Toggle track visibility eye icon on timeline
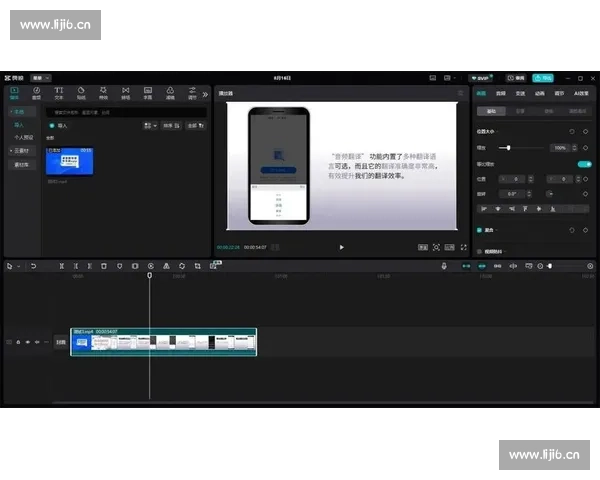 28,342
